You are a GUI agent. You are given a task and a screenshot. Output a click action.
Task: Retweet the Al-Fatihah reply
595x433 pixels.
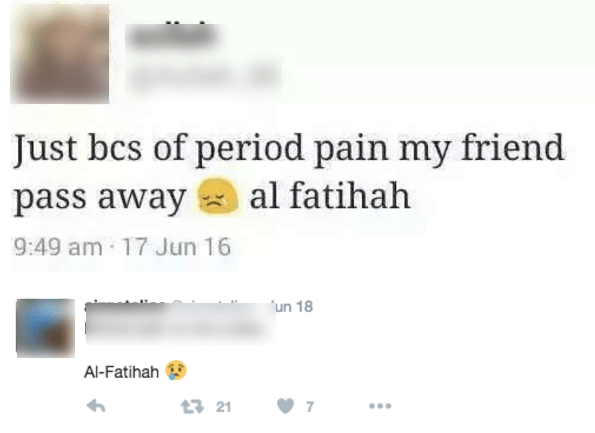coord(192,406)
